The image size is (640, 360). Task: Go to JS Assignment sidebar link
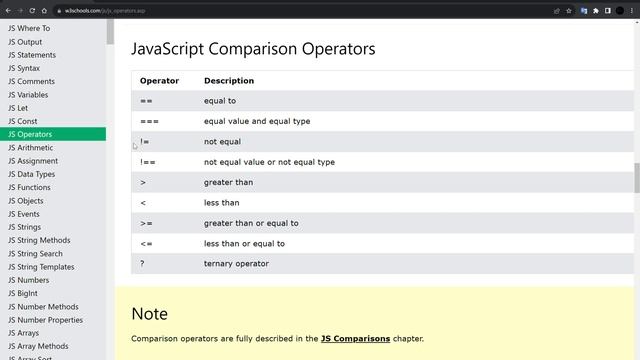point(33,161)
